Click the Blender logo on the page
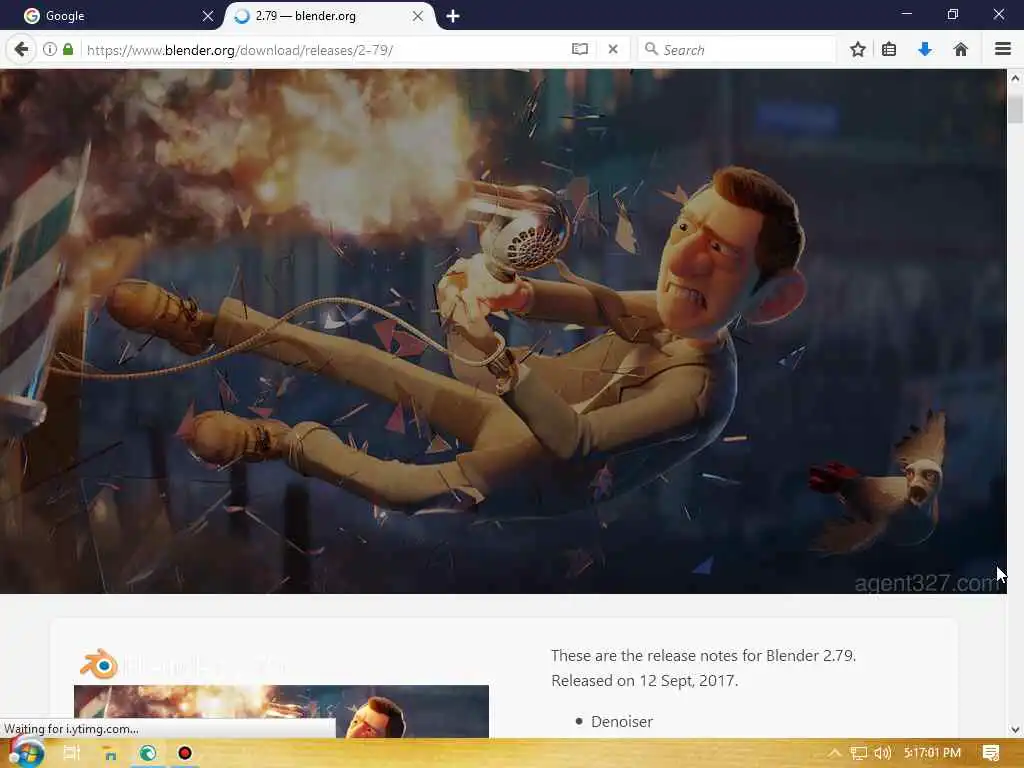The height and width of the screenshot is (768, 1024). [x=99, y=665]
